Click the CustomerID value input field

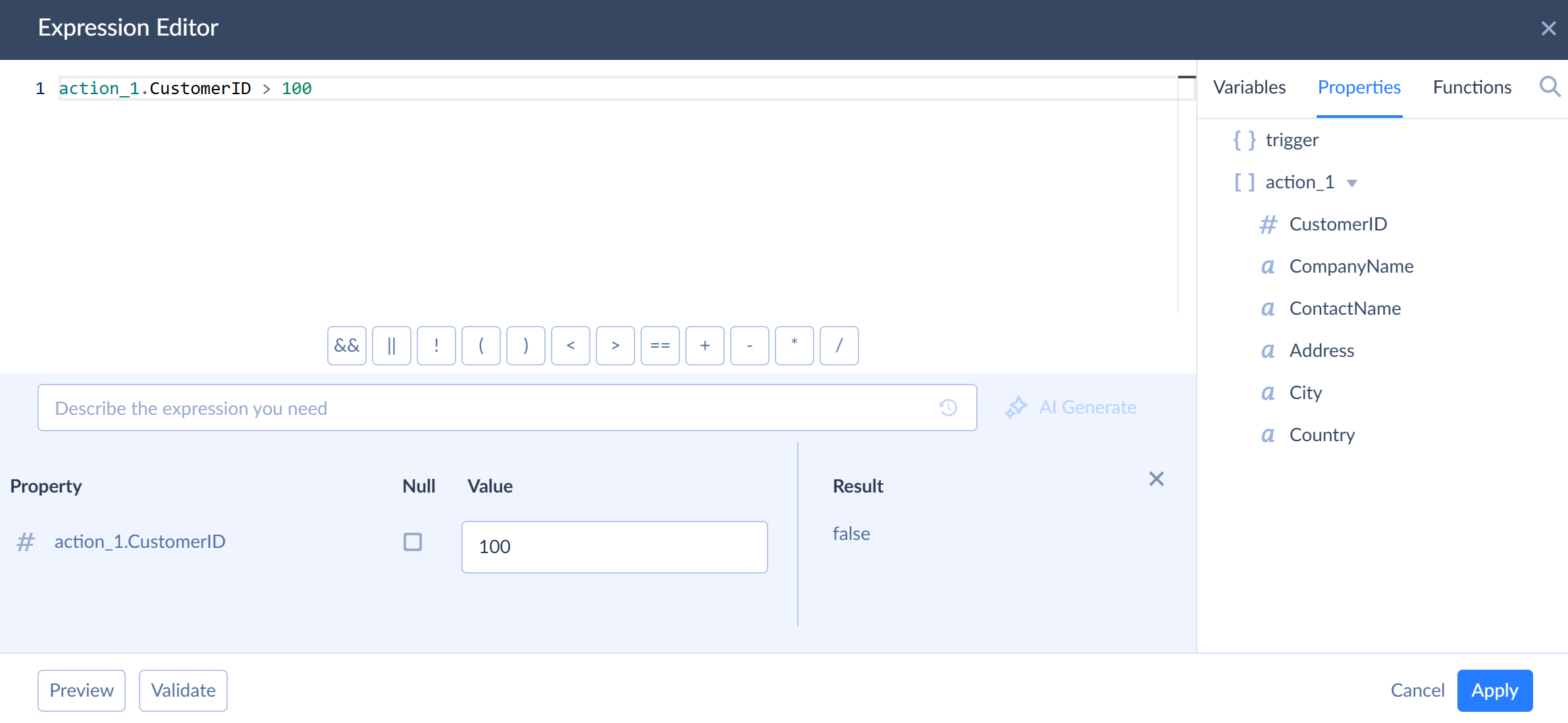click(x=614, y=547)
